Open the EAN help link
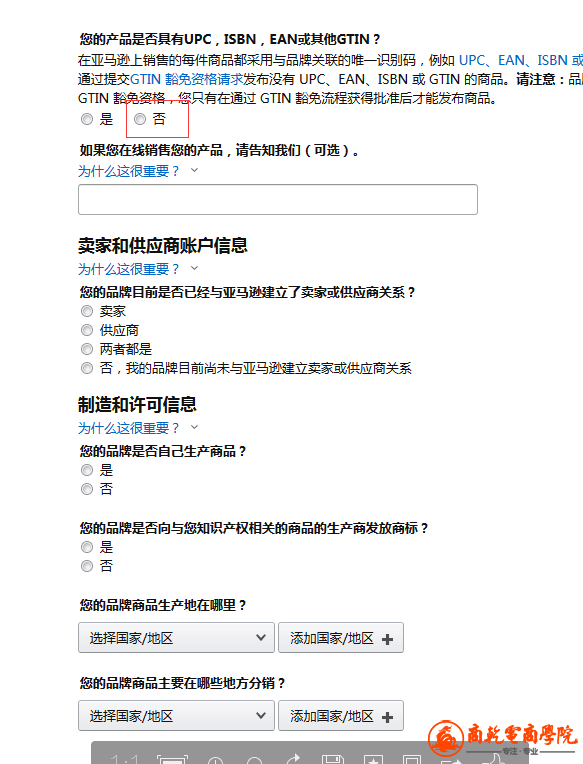Viewport: 583px width, 764px height. [x=511, y=60]
